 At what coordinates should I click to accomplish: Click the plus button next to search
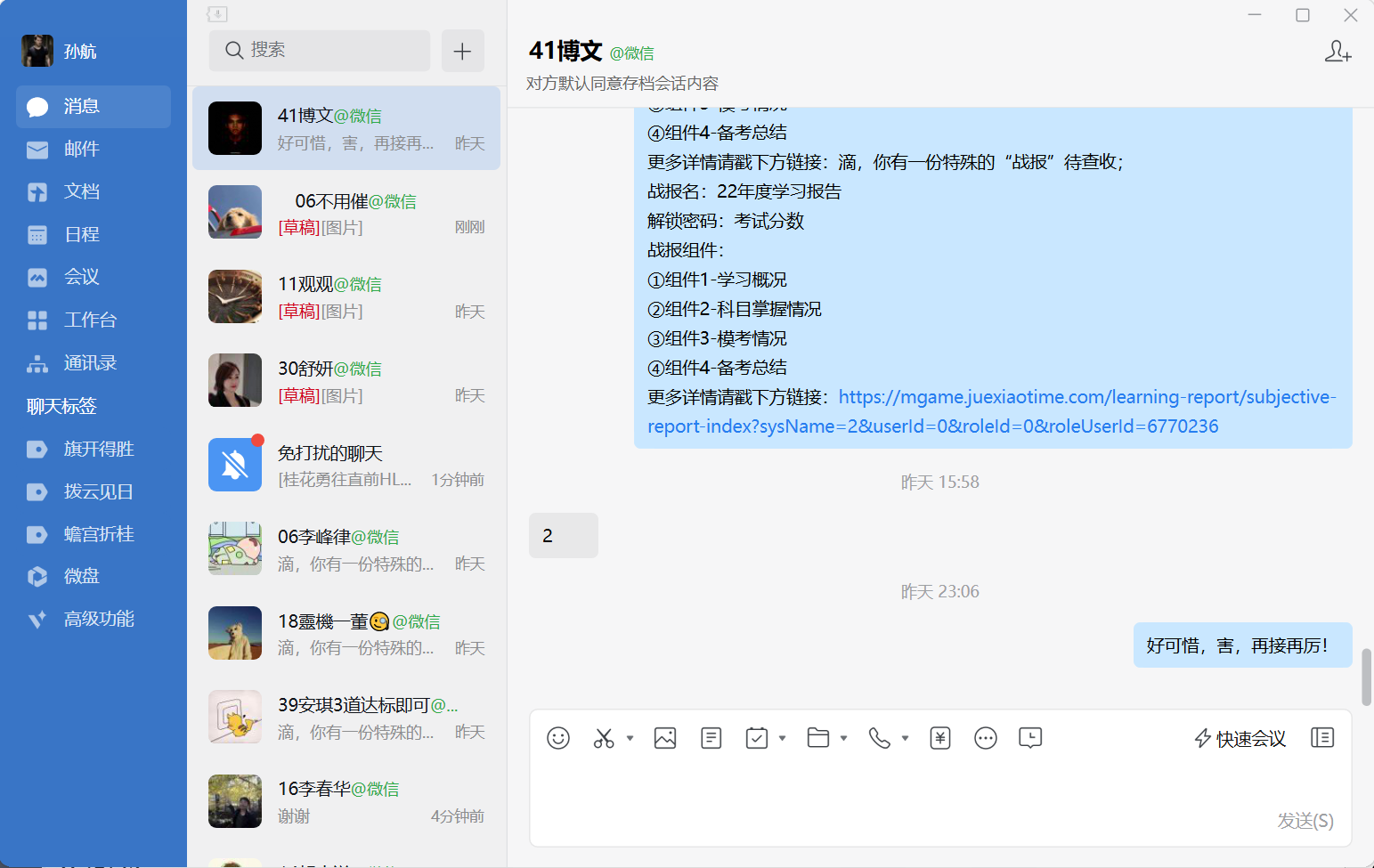click(462, 51)
